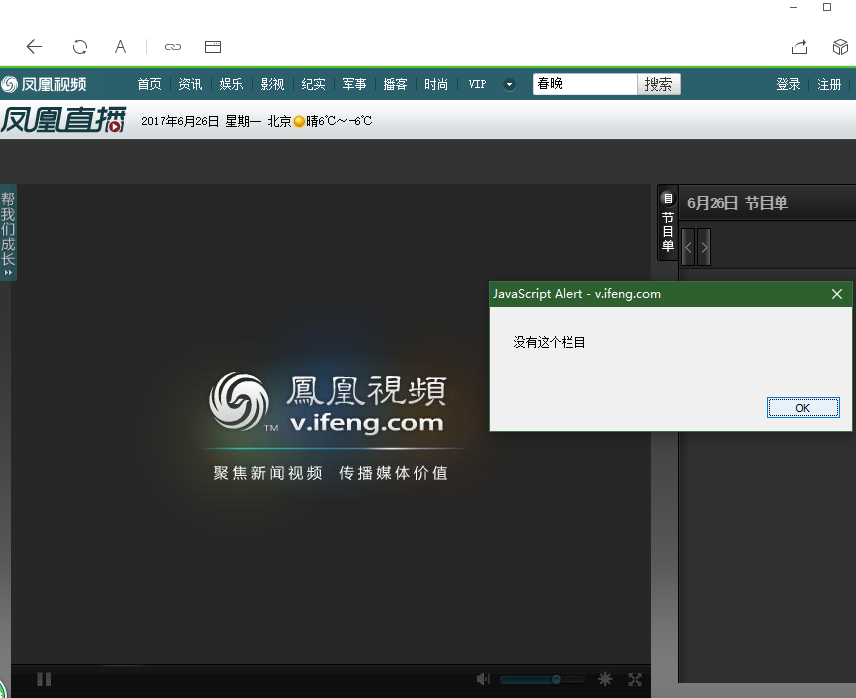Image resolution: width=856 pixels, height=698 pixels.
Task: Go to next schedule day arrow
Action: coord(704,247)
